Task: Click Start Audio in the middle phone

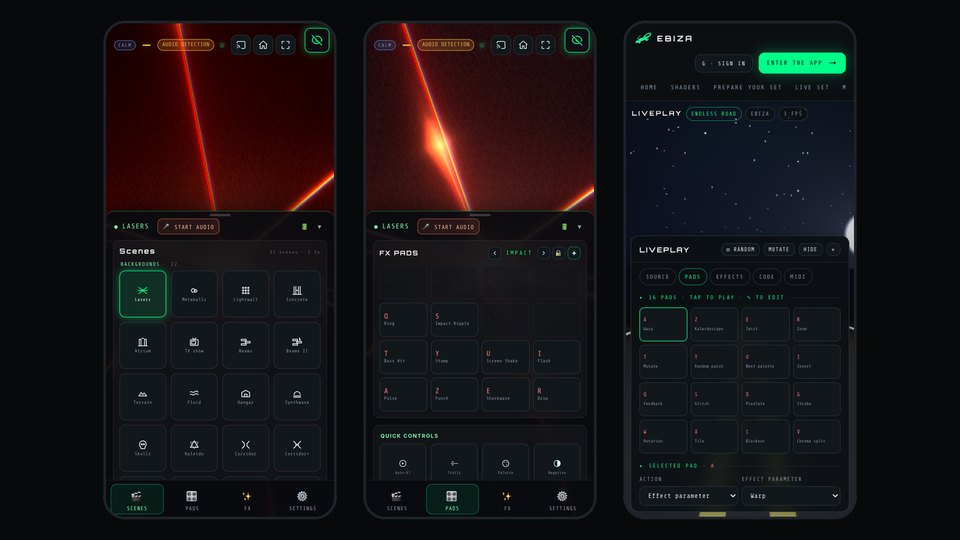Action: (x=448, y=227)
